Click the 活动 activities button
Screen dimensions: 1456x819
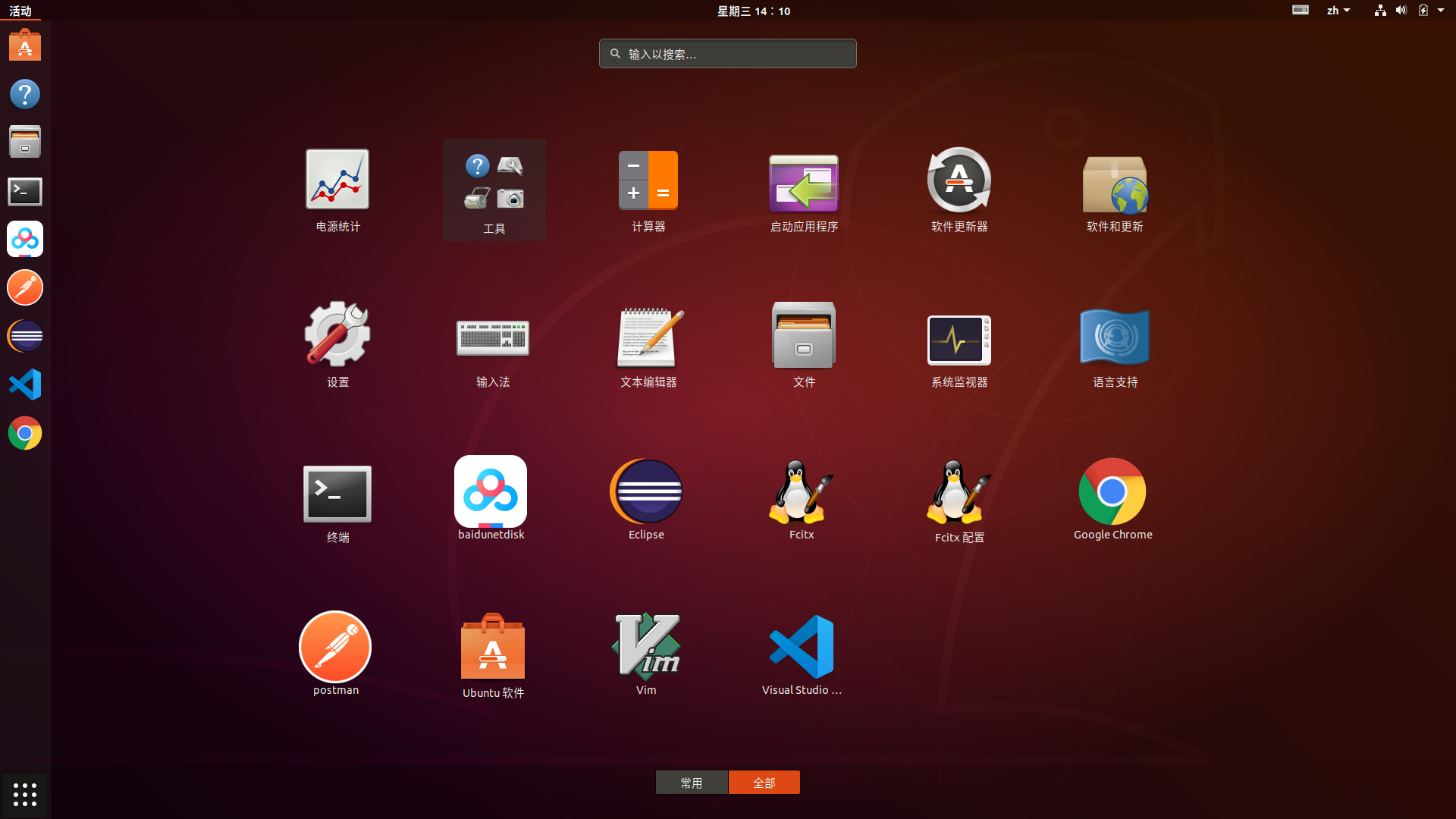[20, 11]
